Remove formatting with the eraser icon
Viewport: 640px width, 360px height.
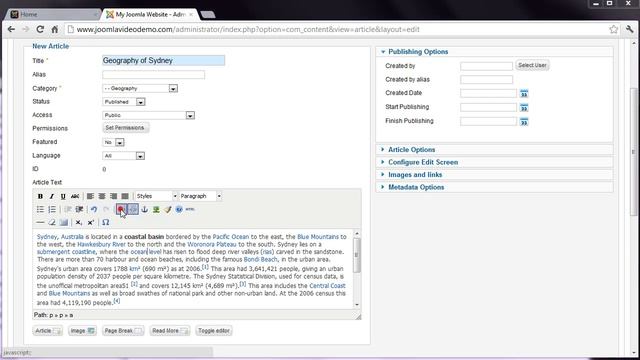pos(52,222)
